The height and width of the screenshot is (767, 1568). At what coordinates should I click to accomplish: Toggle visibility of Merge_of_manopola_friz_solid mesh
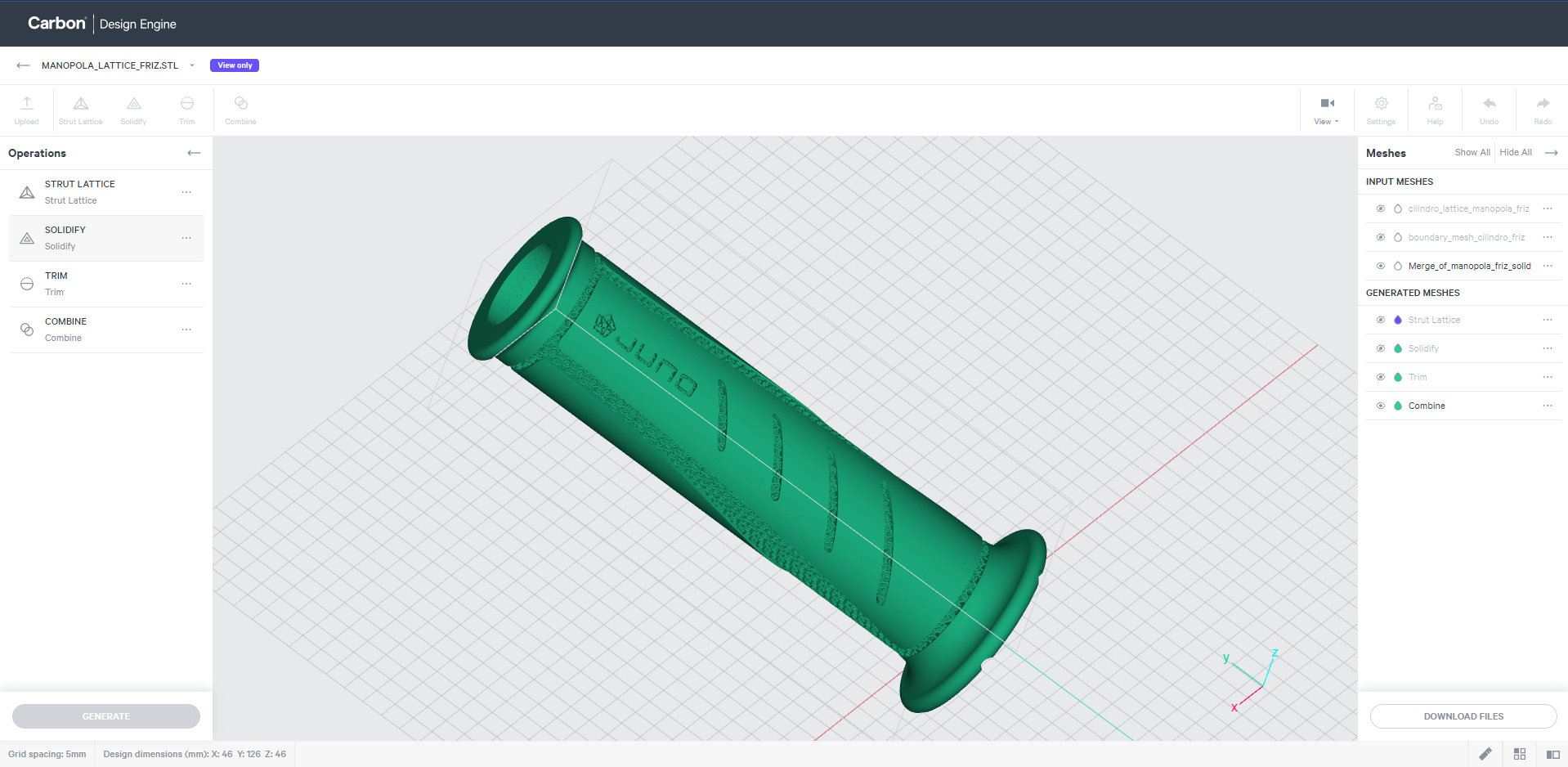tap(1381, 266)
